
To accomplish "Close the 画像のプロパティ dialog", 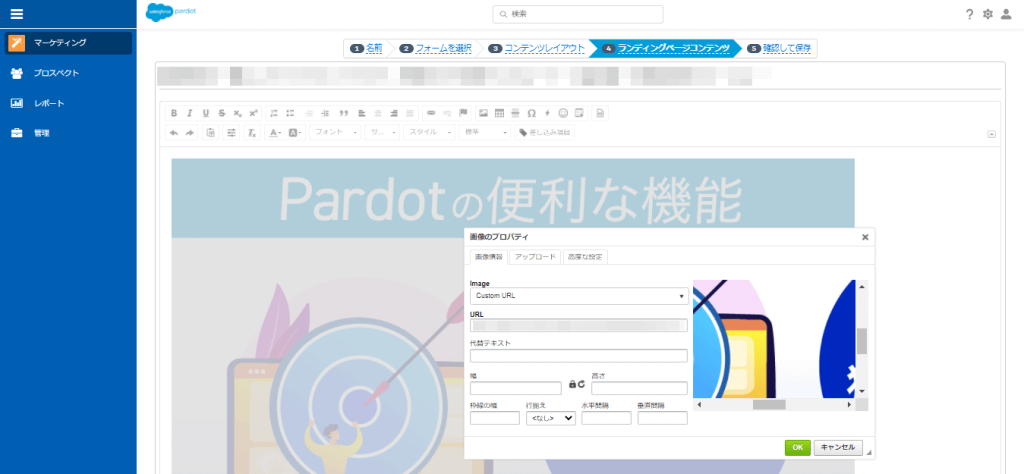I will click(865, 238).
